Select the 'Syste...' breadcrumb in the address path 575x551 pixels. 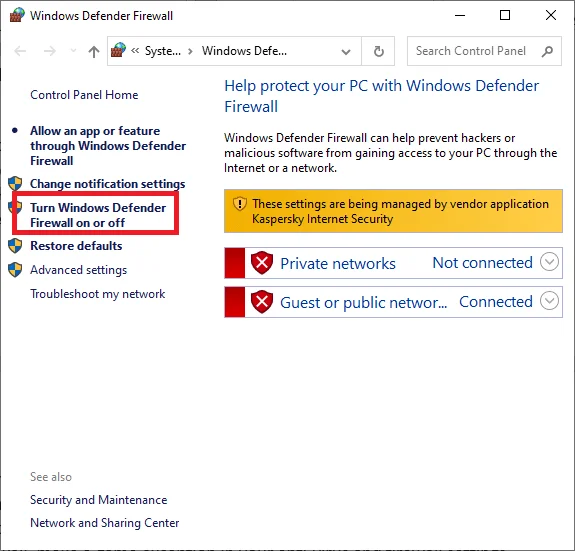[163, 51]
